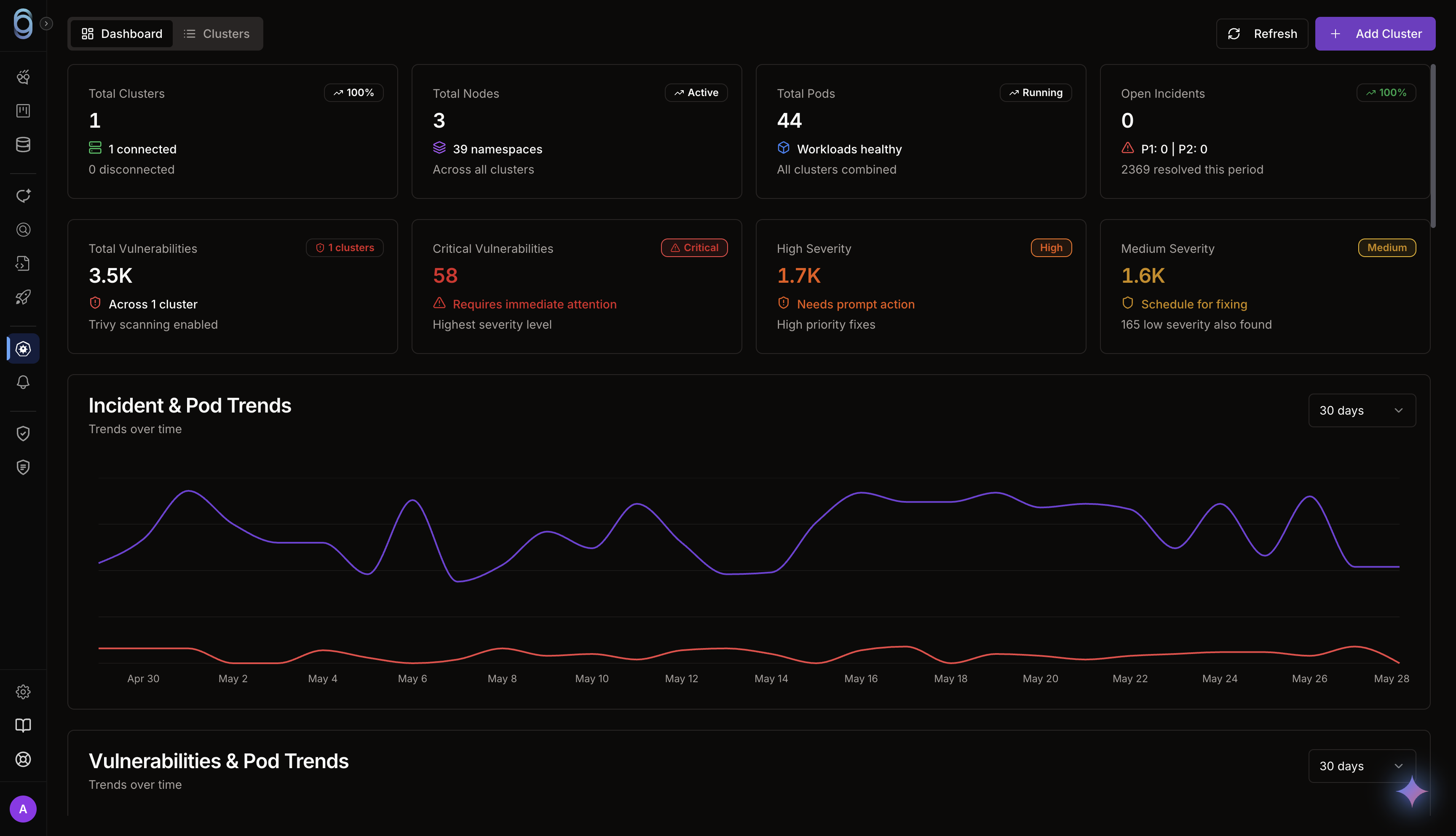
Task: Expand the Incident & Pod Trends 30 days dropdown
Action: point(1362,410)
